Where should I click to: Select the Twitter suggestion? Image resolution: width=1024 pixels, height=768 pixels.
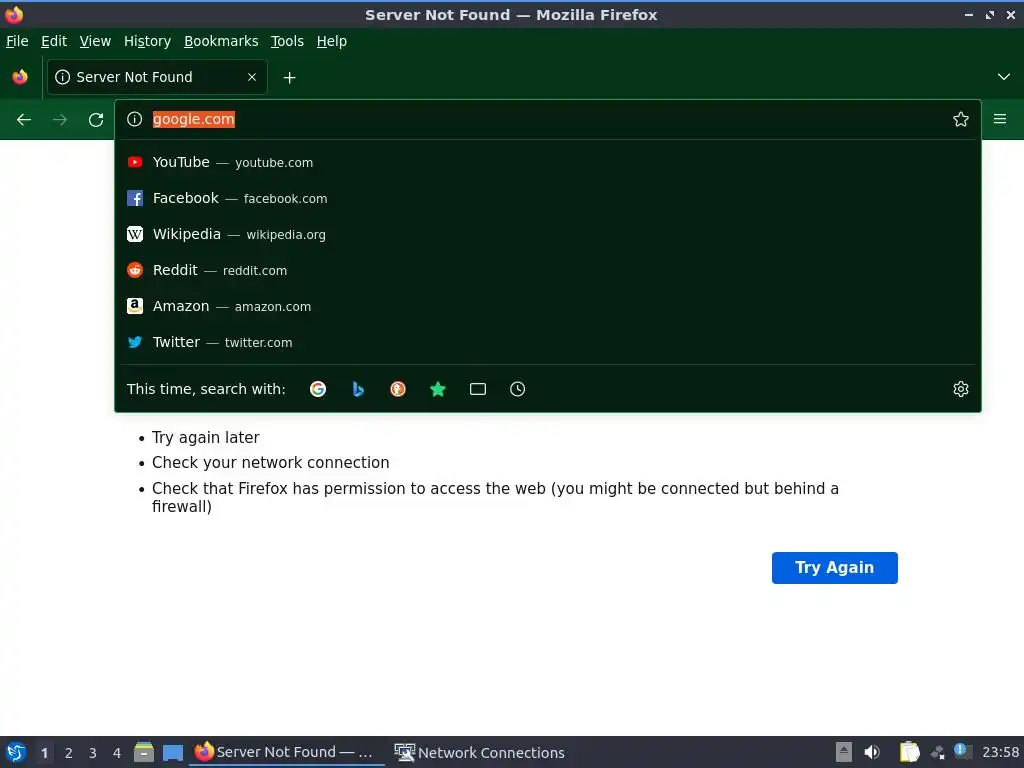coord(547,342)
